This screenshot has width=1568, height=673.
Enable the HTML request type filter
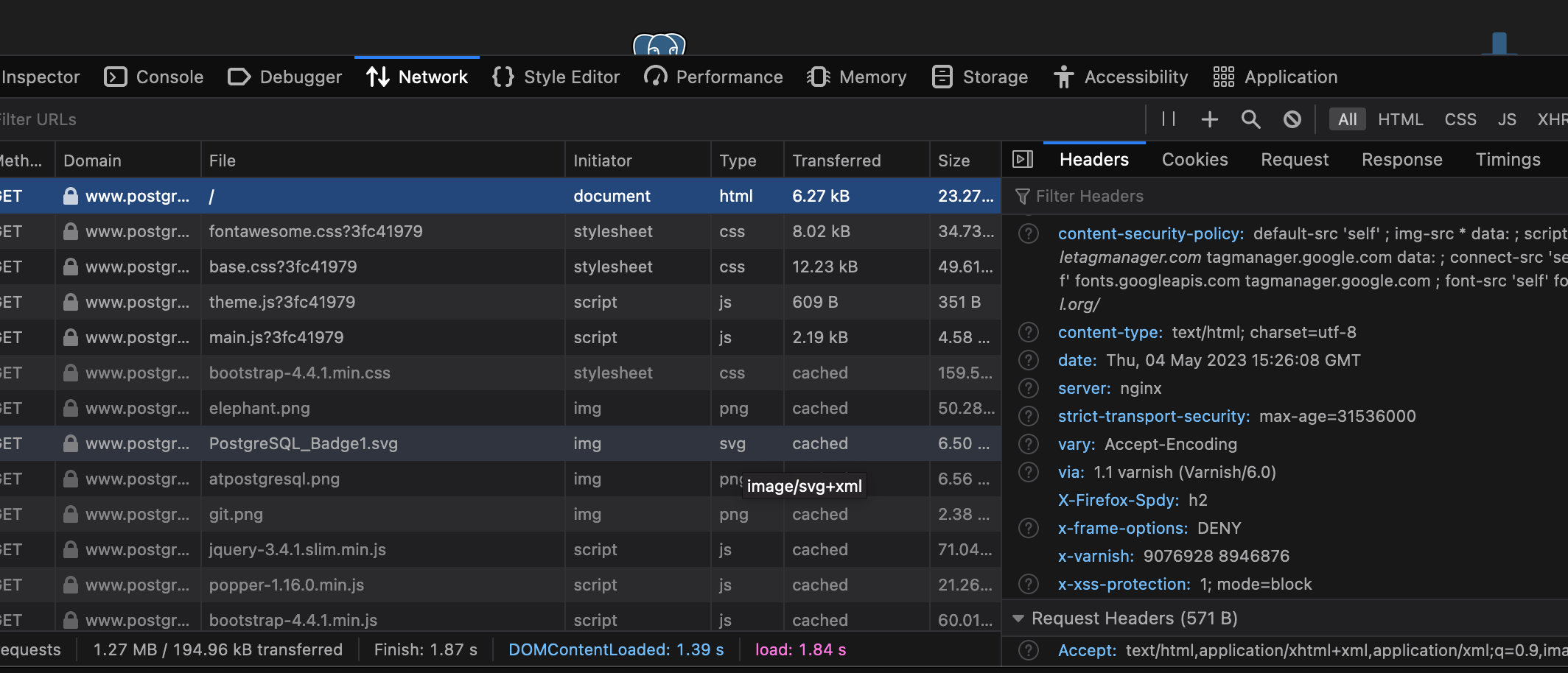click(1400, 119)
